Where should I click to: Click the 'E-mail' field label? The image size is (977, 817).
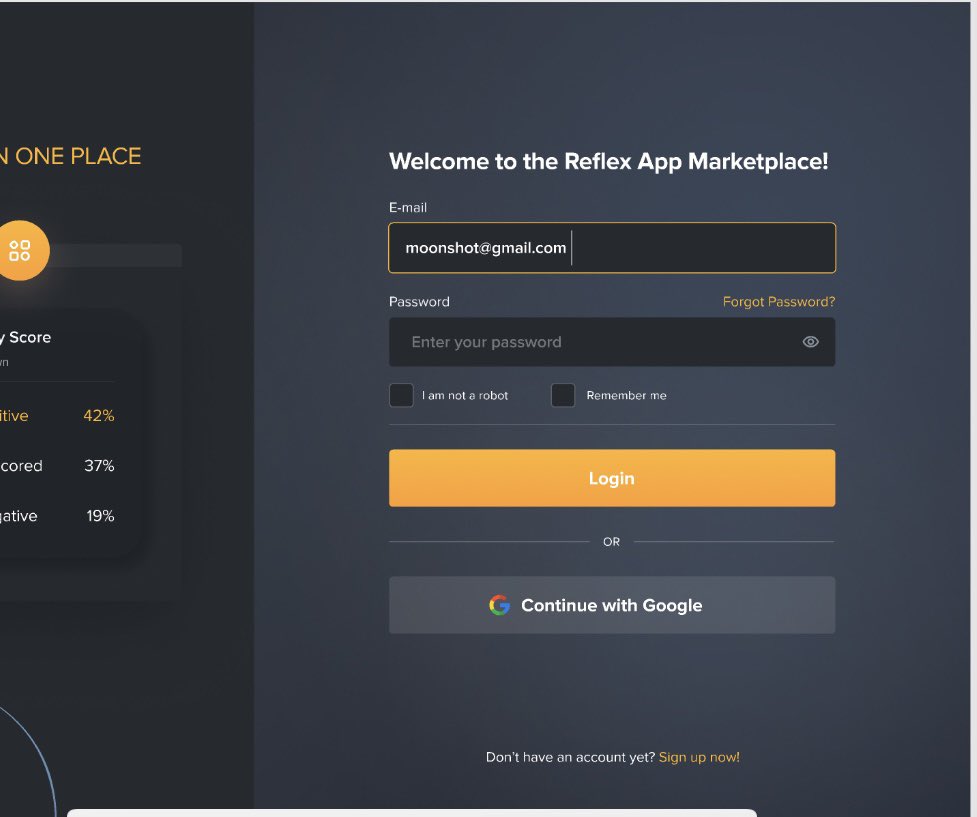pos(408,208)
